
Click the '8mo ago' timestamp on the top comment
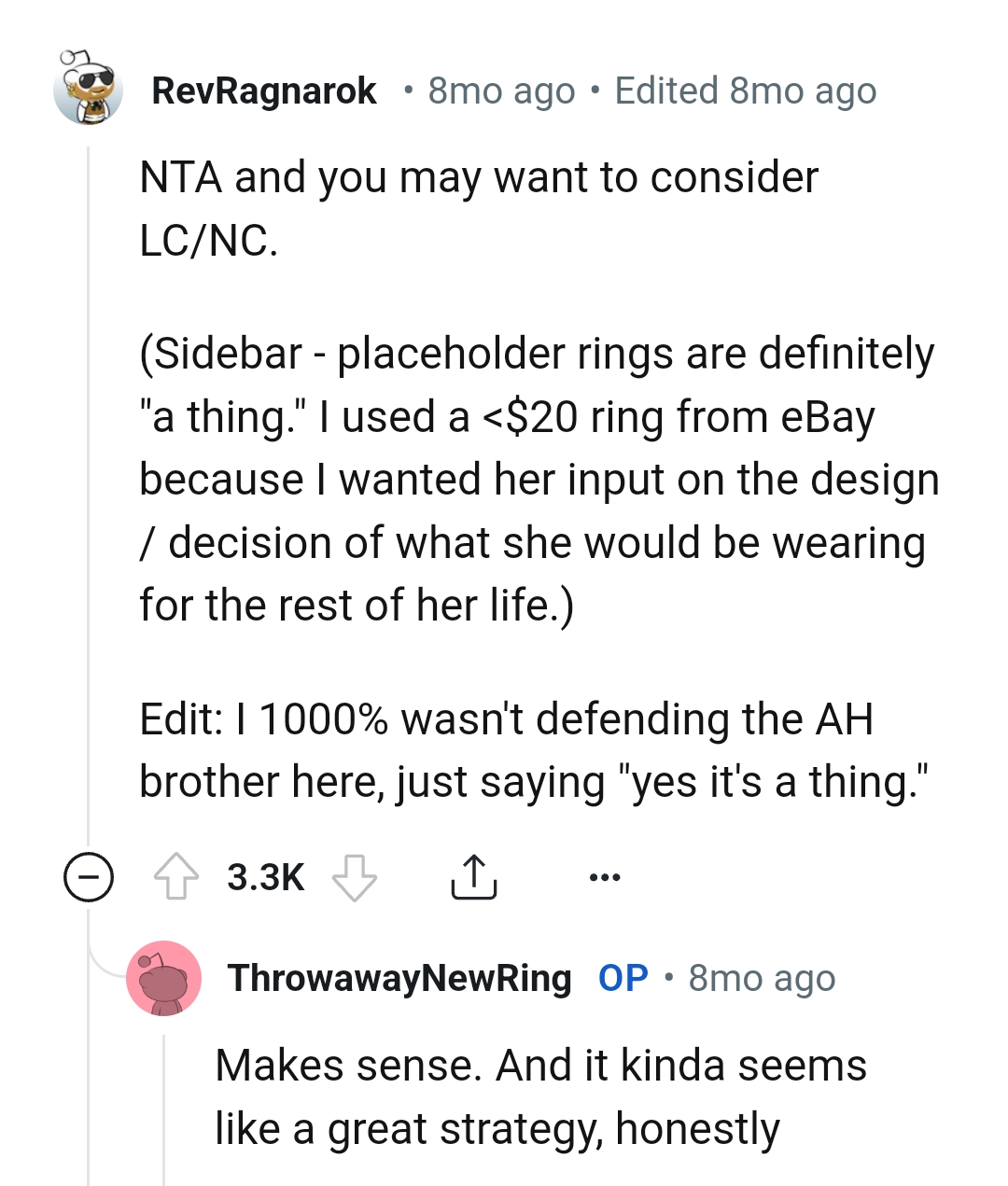(x=499, y=90)
